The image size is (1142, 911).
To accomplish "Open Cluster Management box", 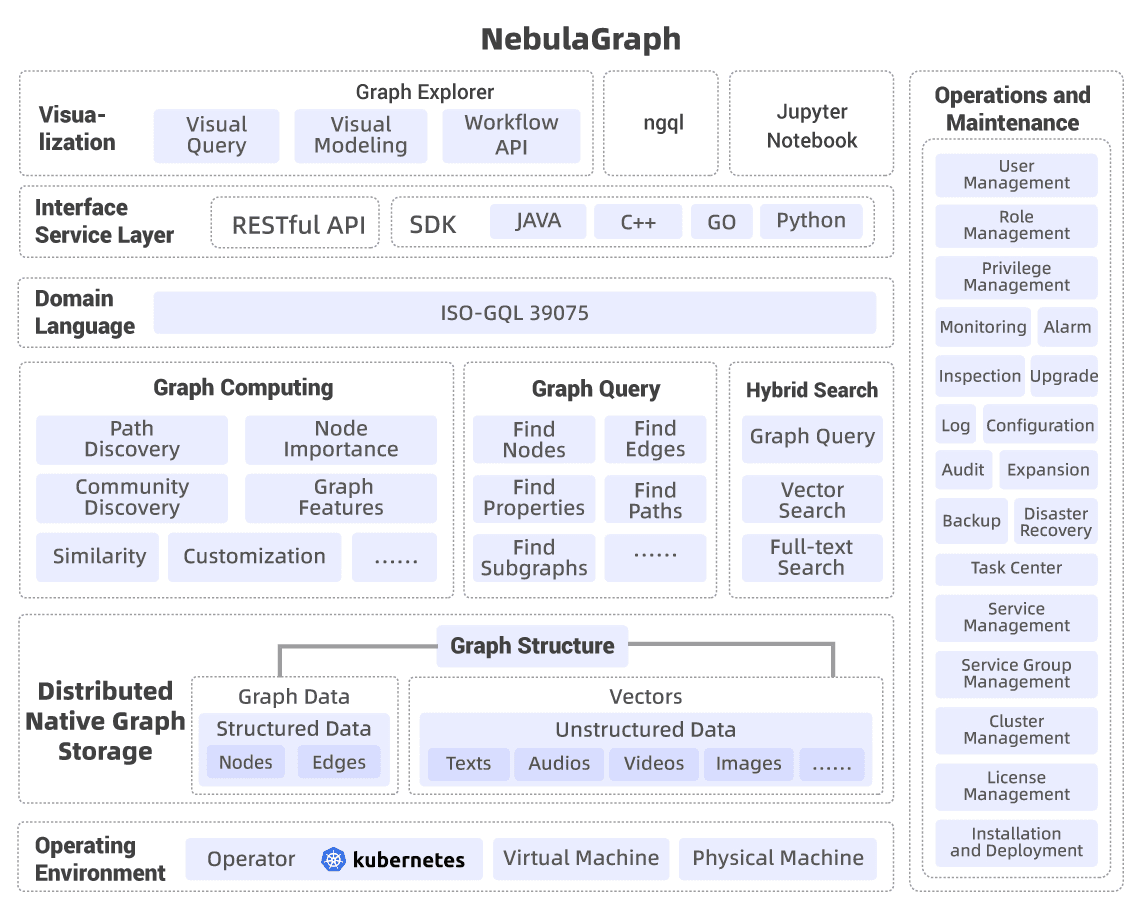I will point(1016,730).
